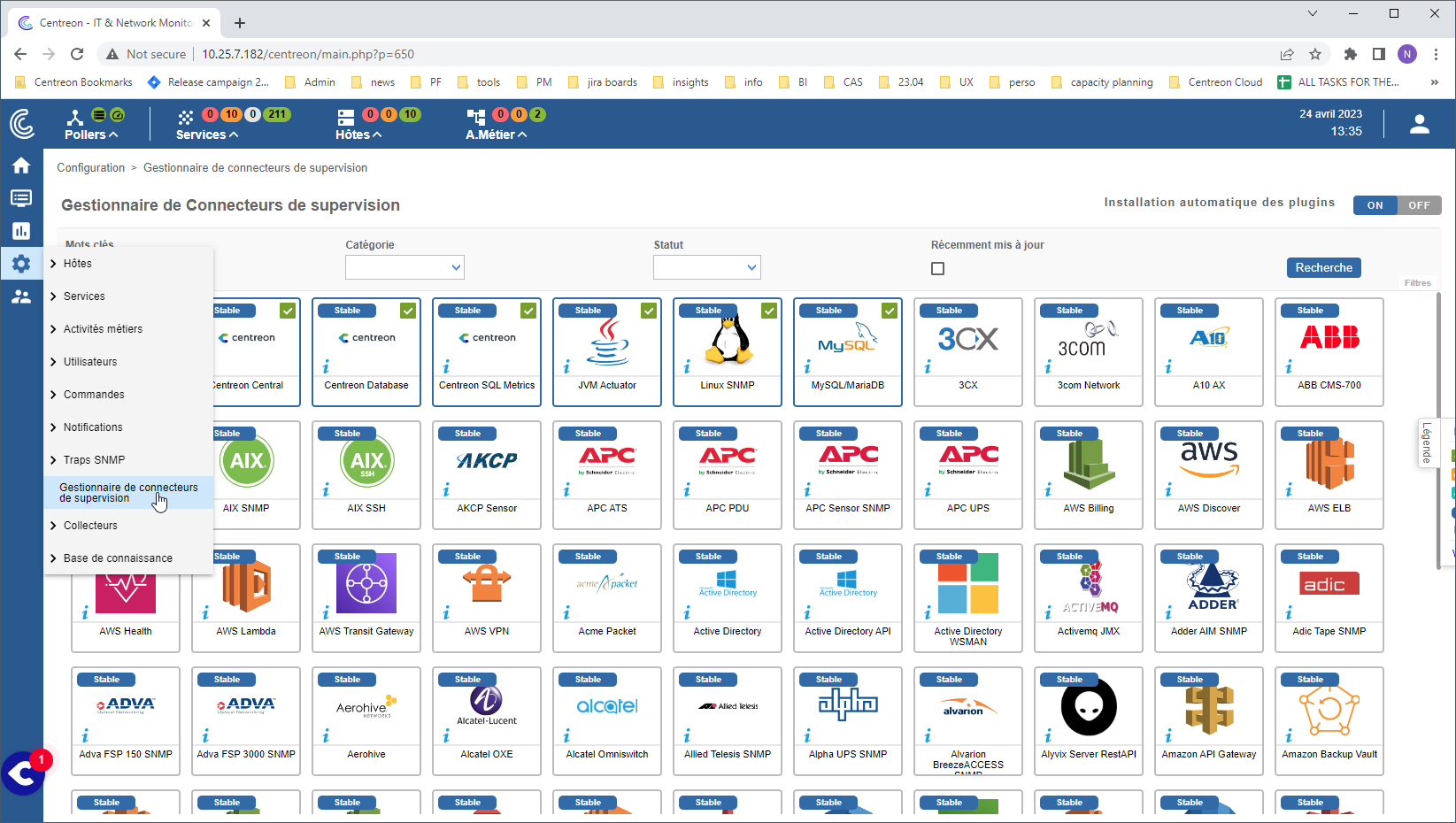This screenshot has width=1456, height=823.
Task: Click the browser address bar URL
Action: click(x=308, y=54)
